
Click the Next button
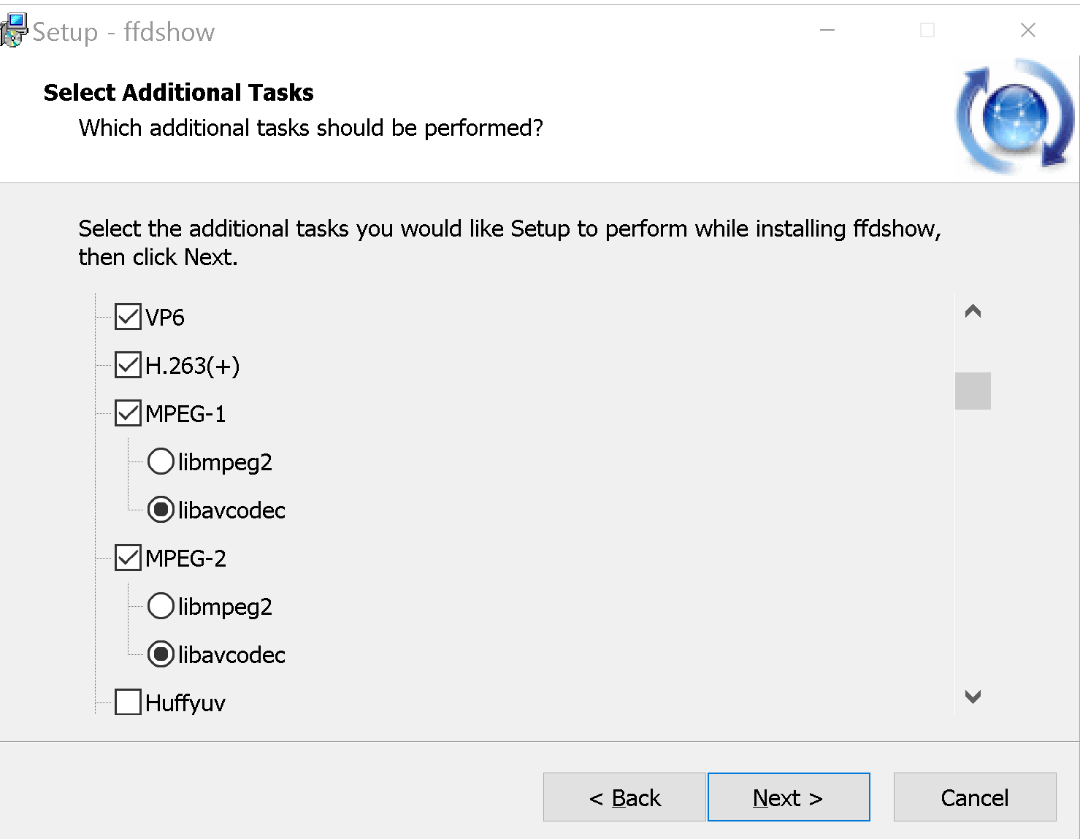pyautogui.click(x=788, y=797)
